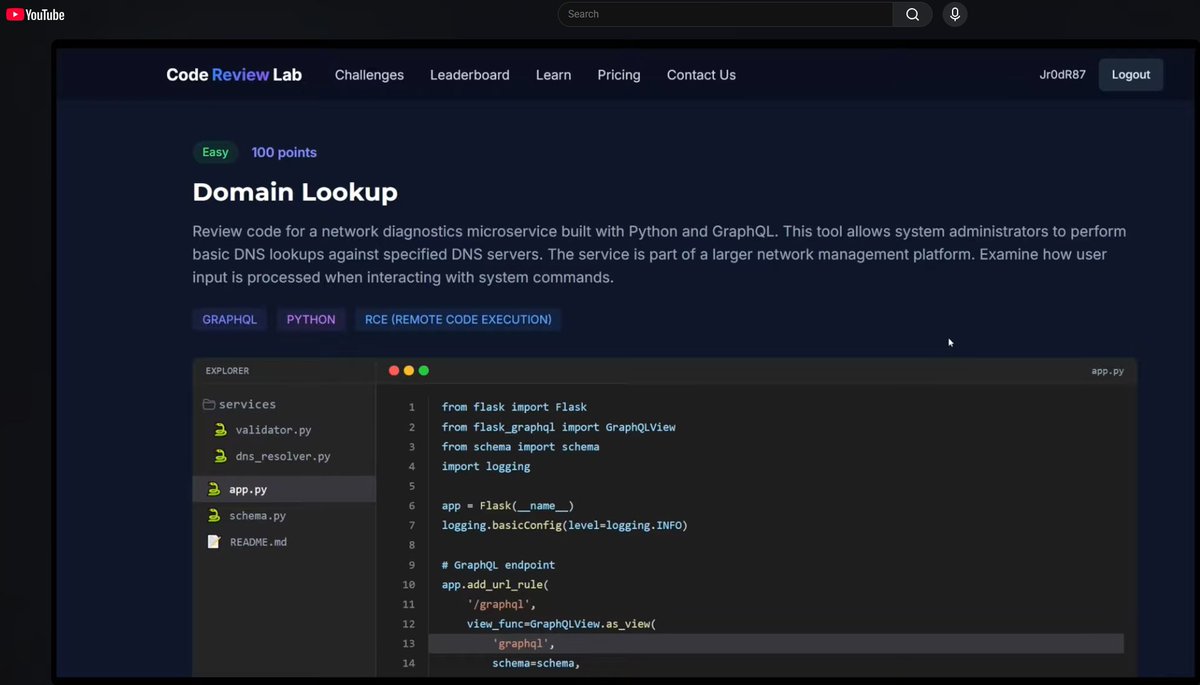Click the 'app.add_url_rule(' line

[495, 585]
